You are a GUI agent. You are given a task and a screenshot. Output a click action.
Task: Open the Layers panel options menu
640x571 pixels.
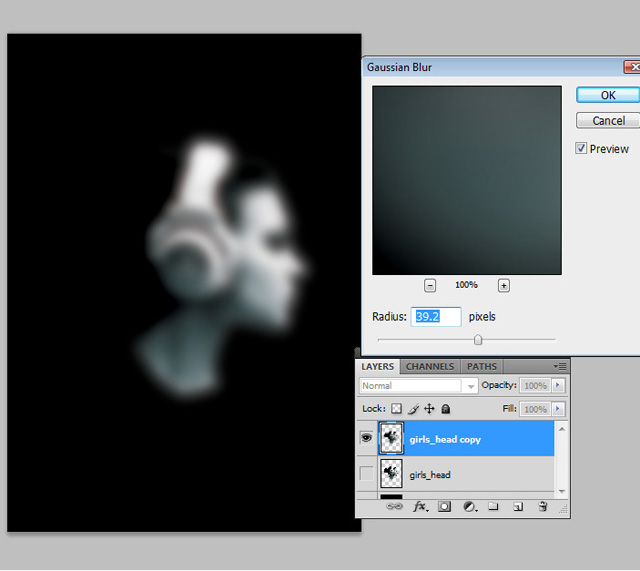[x=561, y=367]
